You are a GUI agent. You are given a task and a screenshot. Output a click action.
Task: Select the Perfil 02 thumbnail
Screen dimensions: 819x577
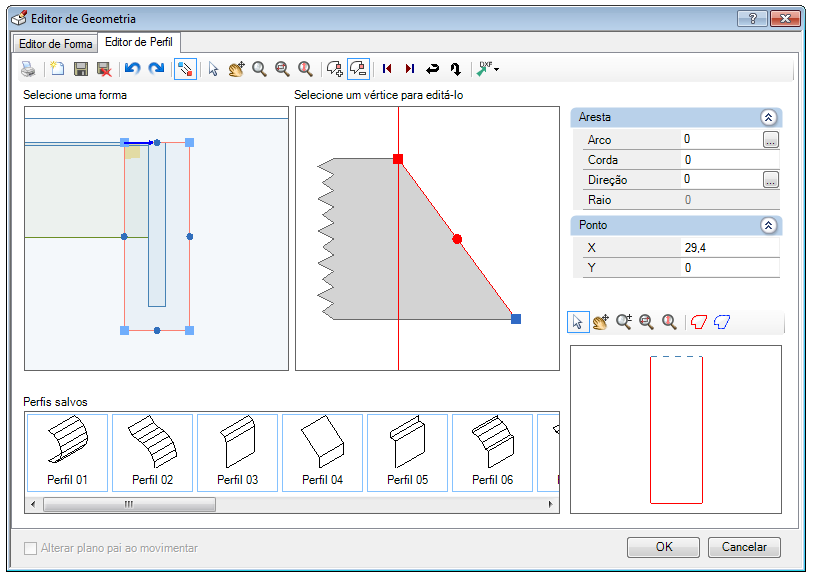point(153,453)
